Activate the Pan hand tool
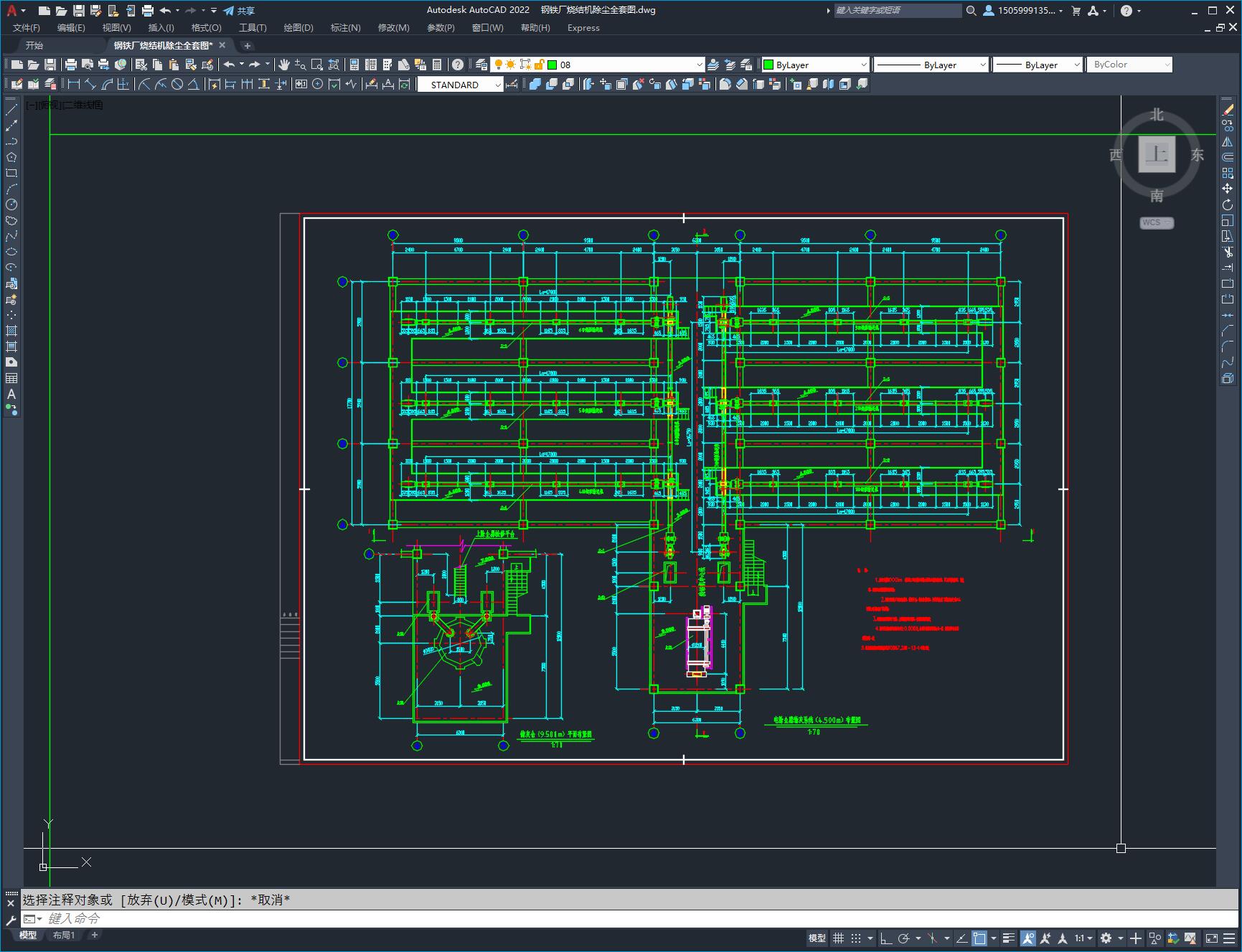The image size is (1242, 952). (x=284, y=65)
